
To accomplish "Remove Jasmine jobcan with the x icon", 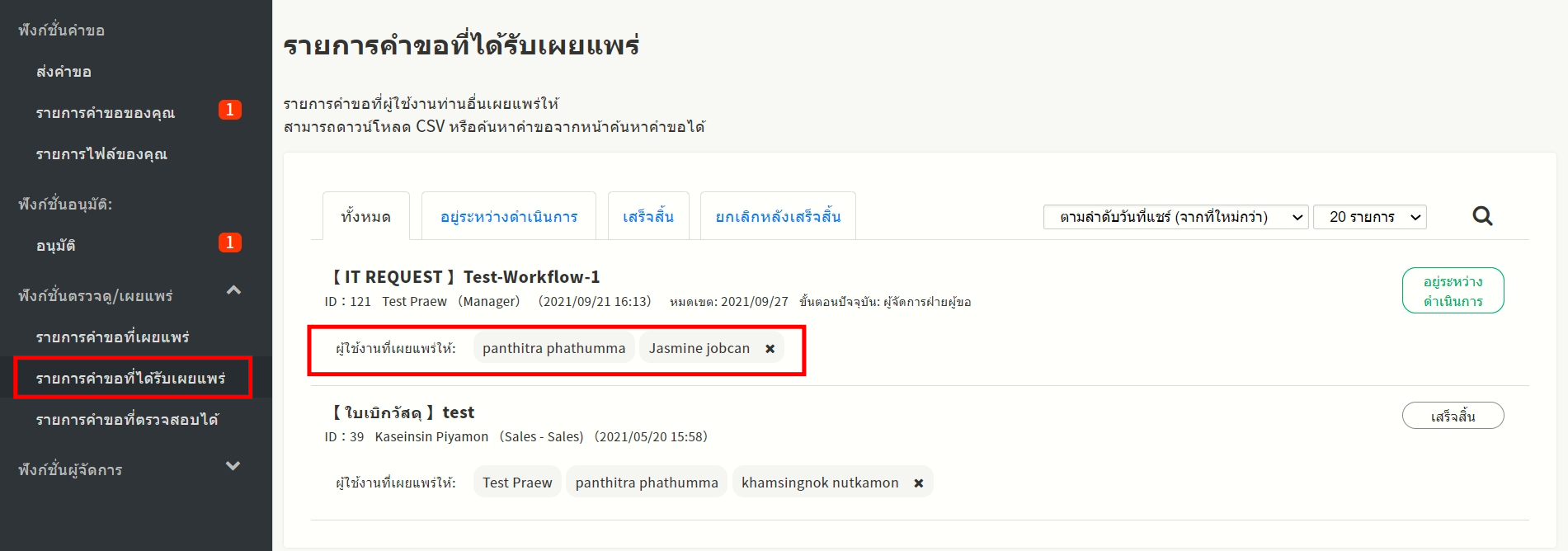I will coord(770,349).
